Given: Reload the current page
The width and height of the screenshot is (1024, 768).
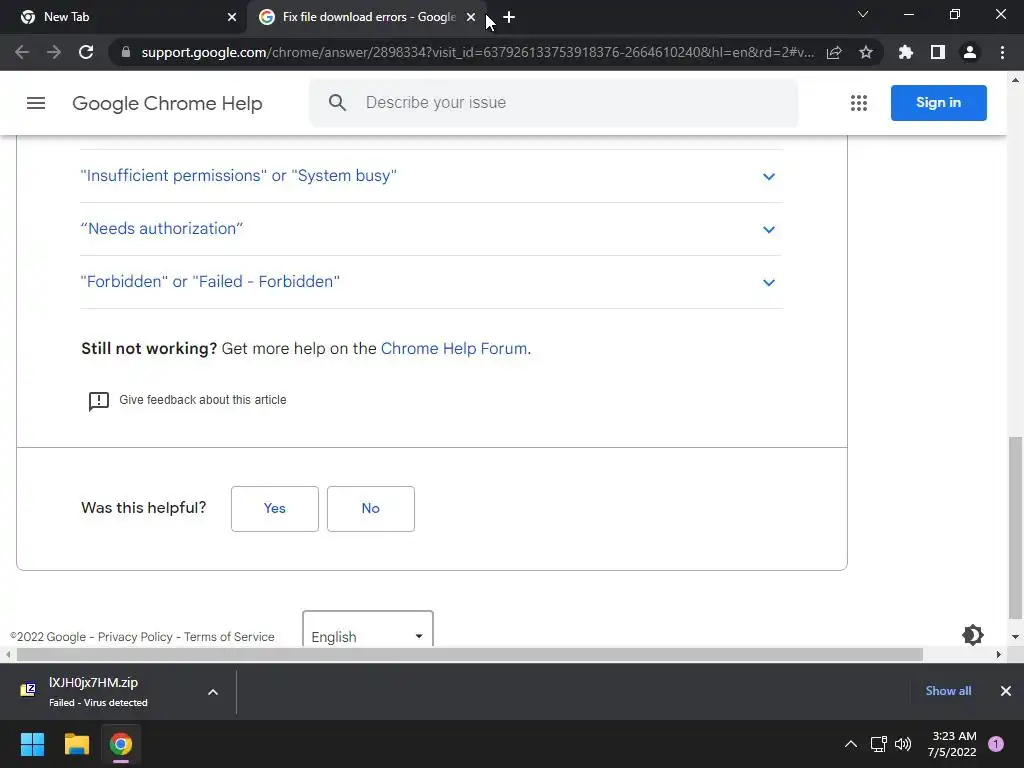Looking at the screenshot, I should point(86,52).
